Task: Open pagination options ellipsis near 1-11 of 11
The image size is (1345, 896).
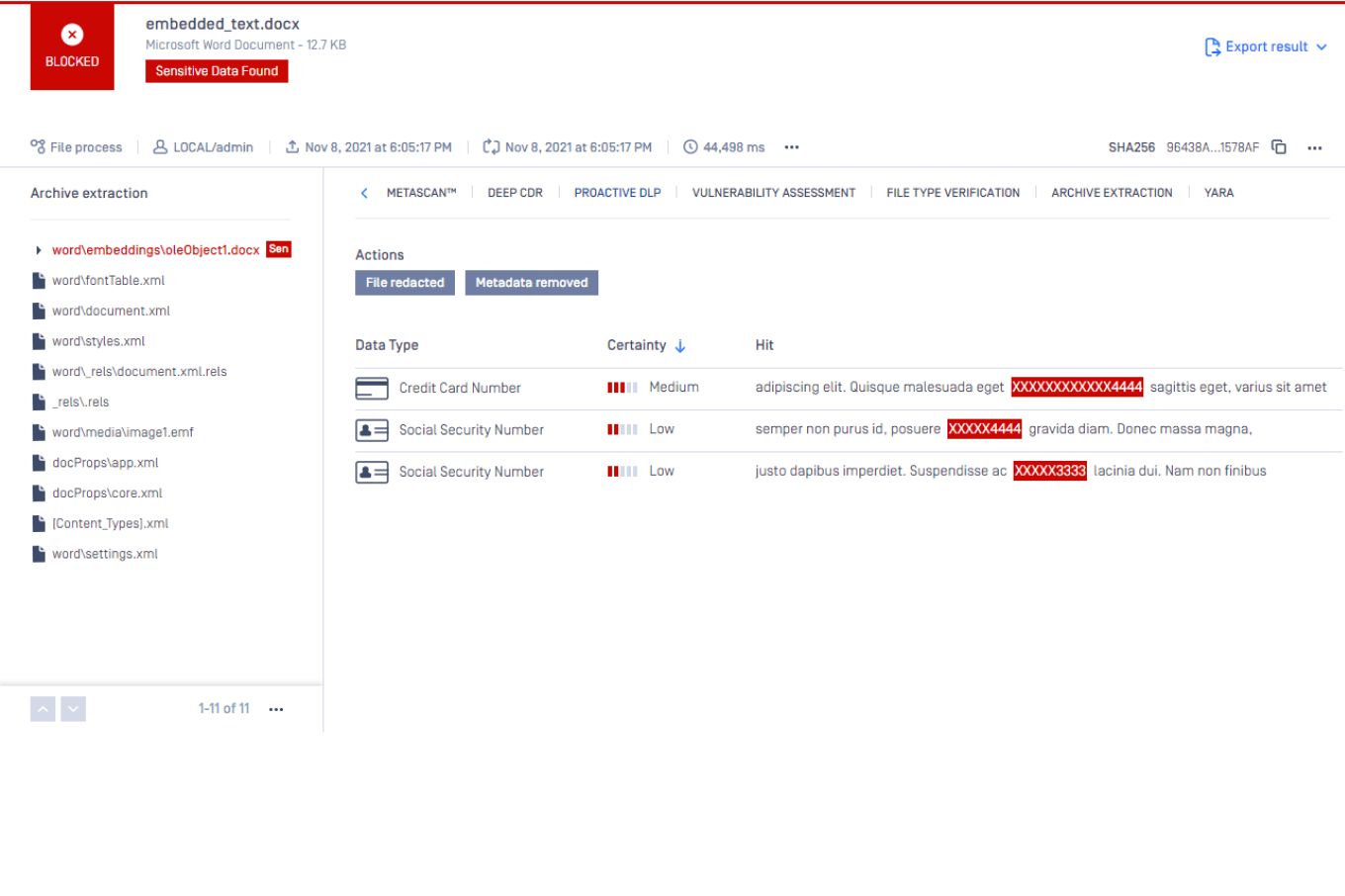Action: [276, 709]
